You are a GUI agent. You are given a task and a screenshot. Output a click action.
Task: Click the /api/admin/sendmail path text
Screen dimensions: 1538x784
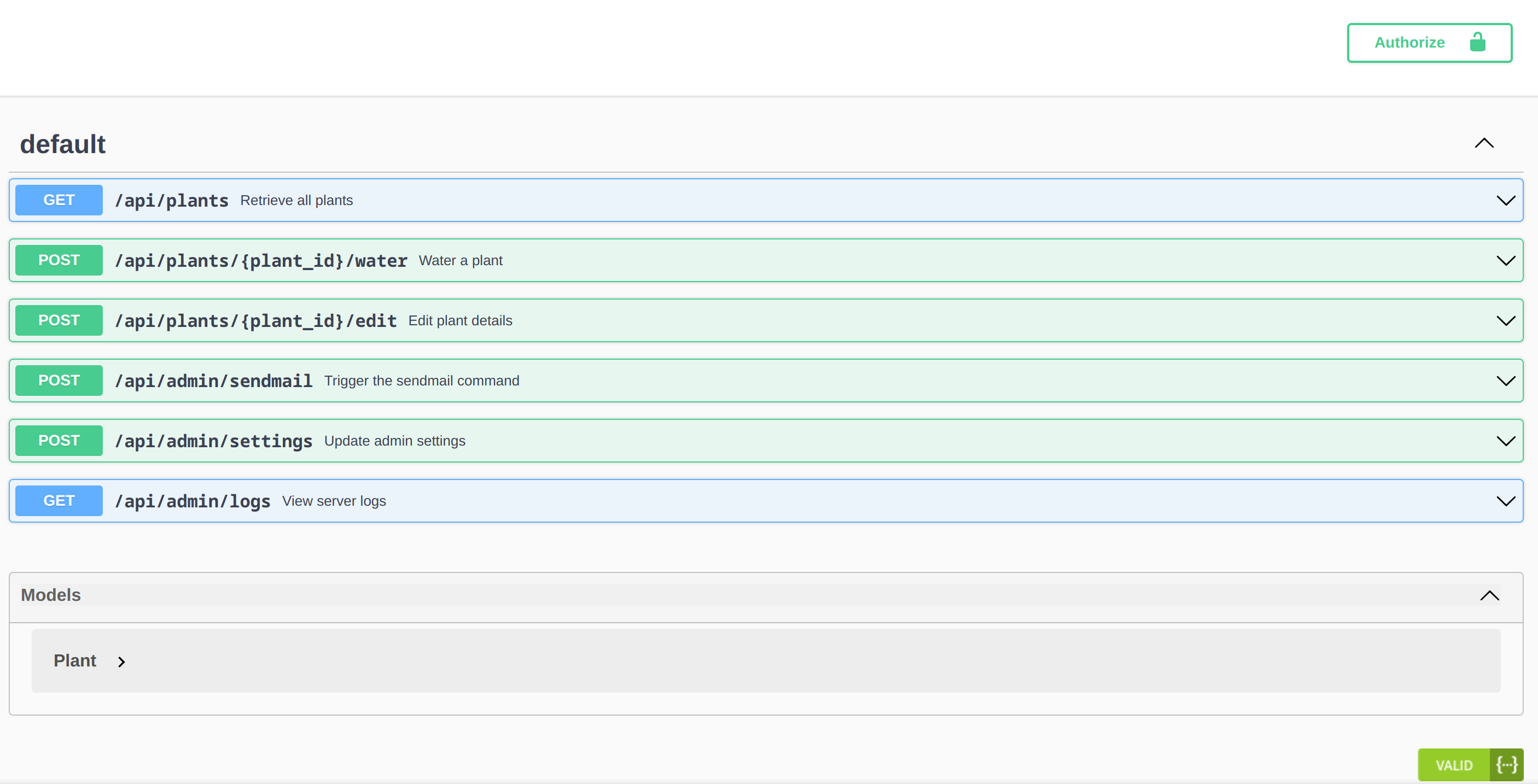tap(213, 381)
